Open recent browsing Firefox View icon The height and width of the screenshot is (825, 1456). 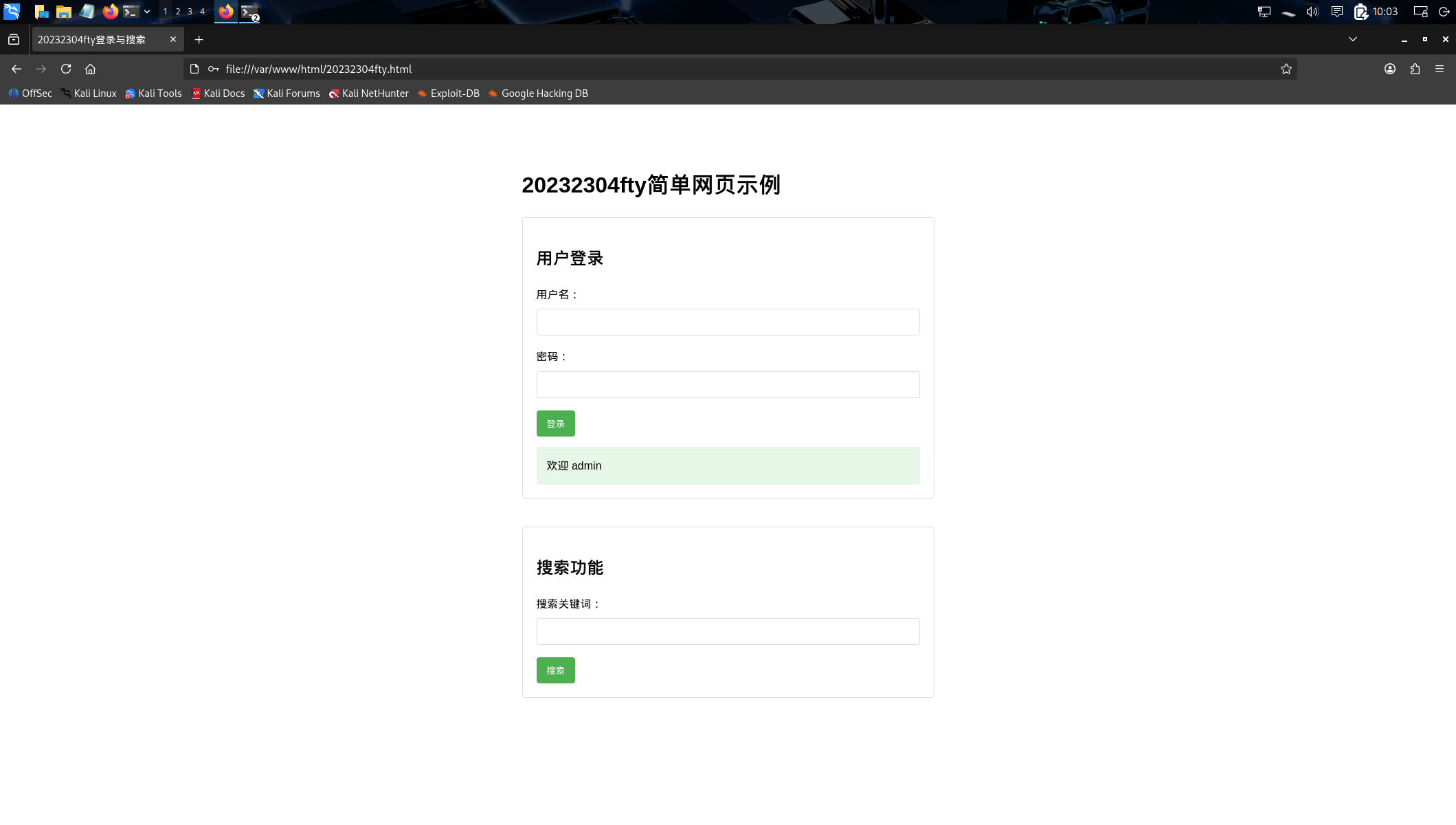pyautogui.click(x=14, y=40)
